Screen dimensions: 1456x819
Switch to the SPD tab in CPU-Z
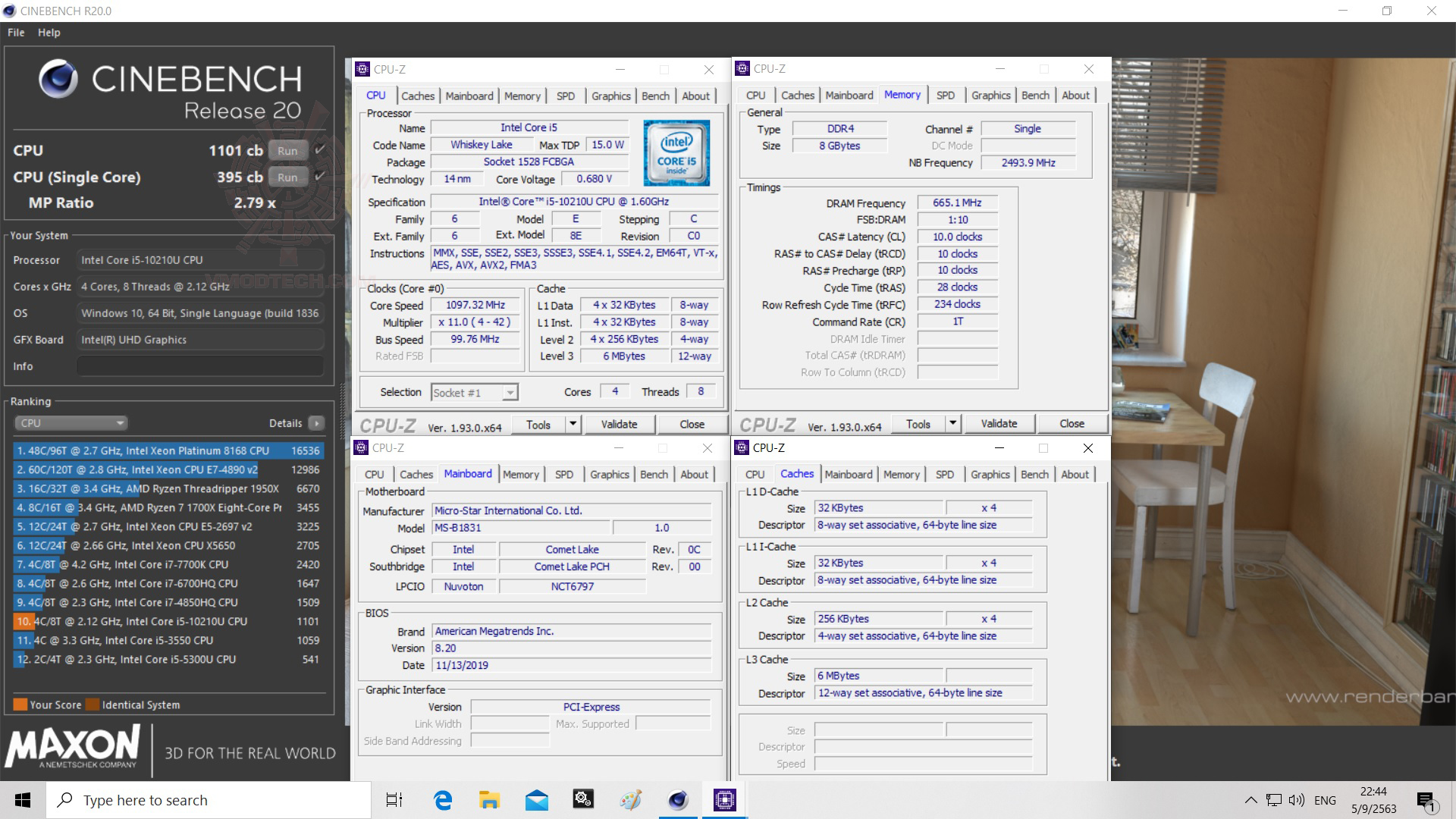pos(565,96)
